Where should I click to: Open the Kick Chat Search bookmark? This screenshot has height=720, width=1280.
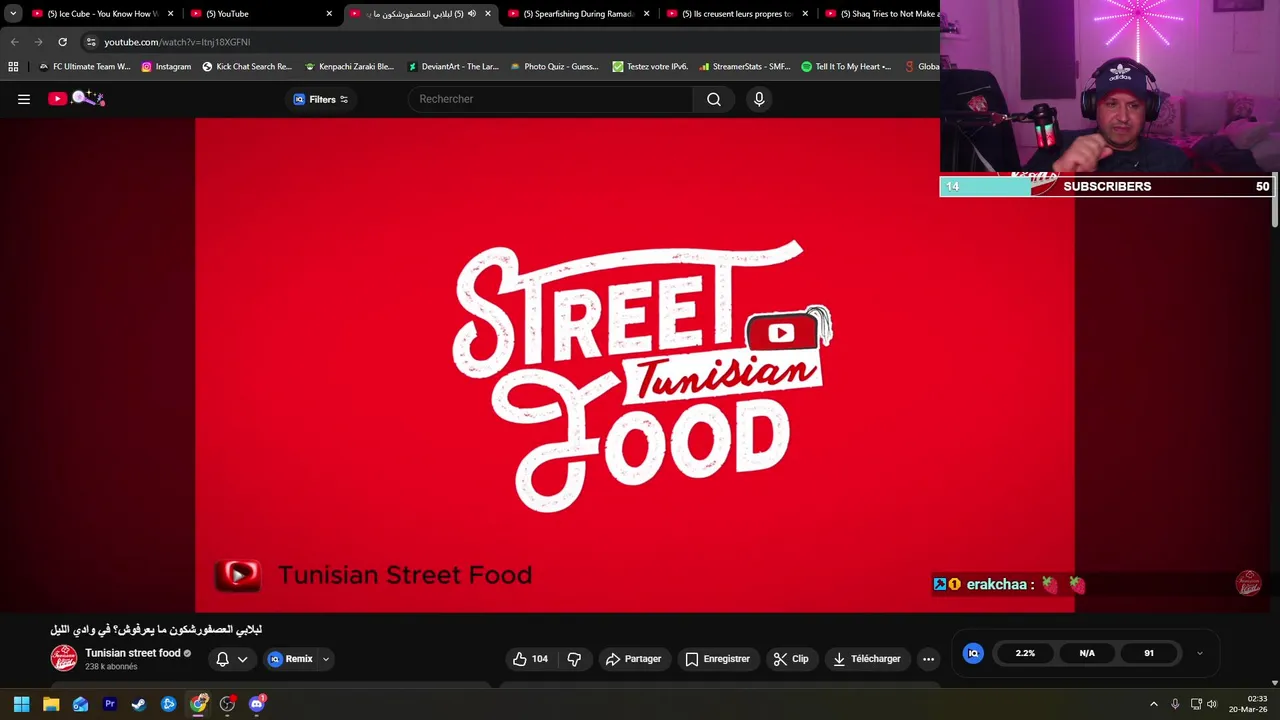point(247,67)
